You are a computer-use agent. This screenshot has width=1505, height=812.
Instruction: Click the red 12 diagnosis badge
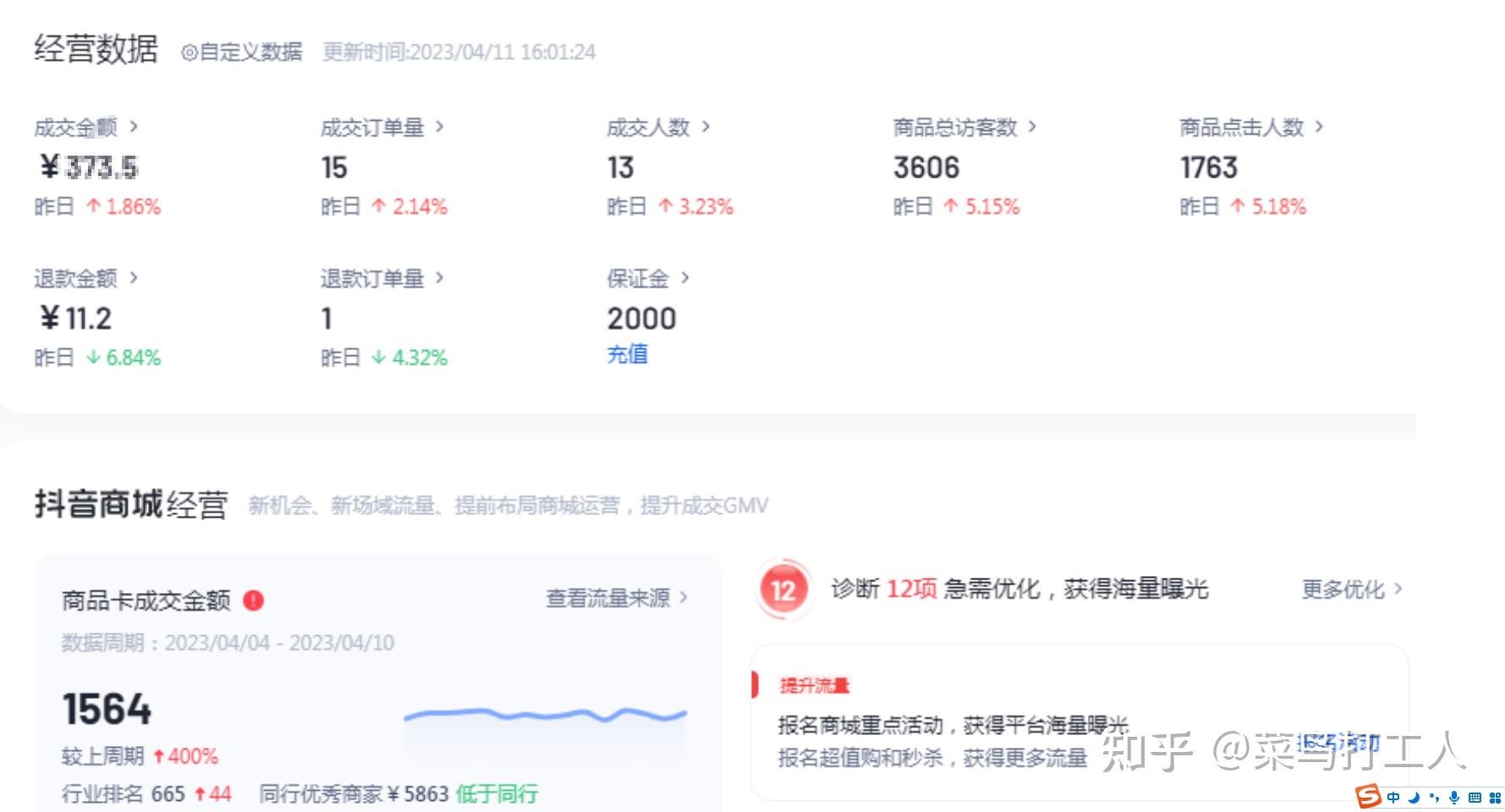(783, 590)
